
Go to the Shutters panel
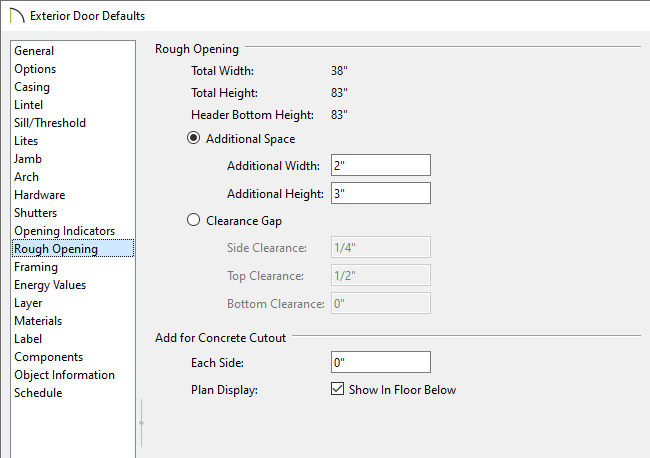click(36, 213)
